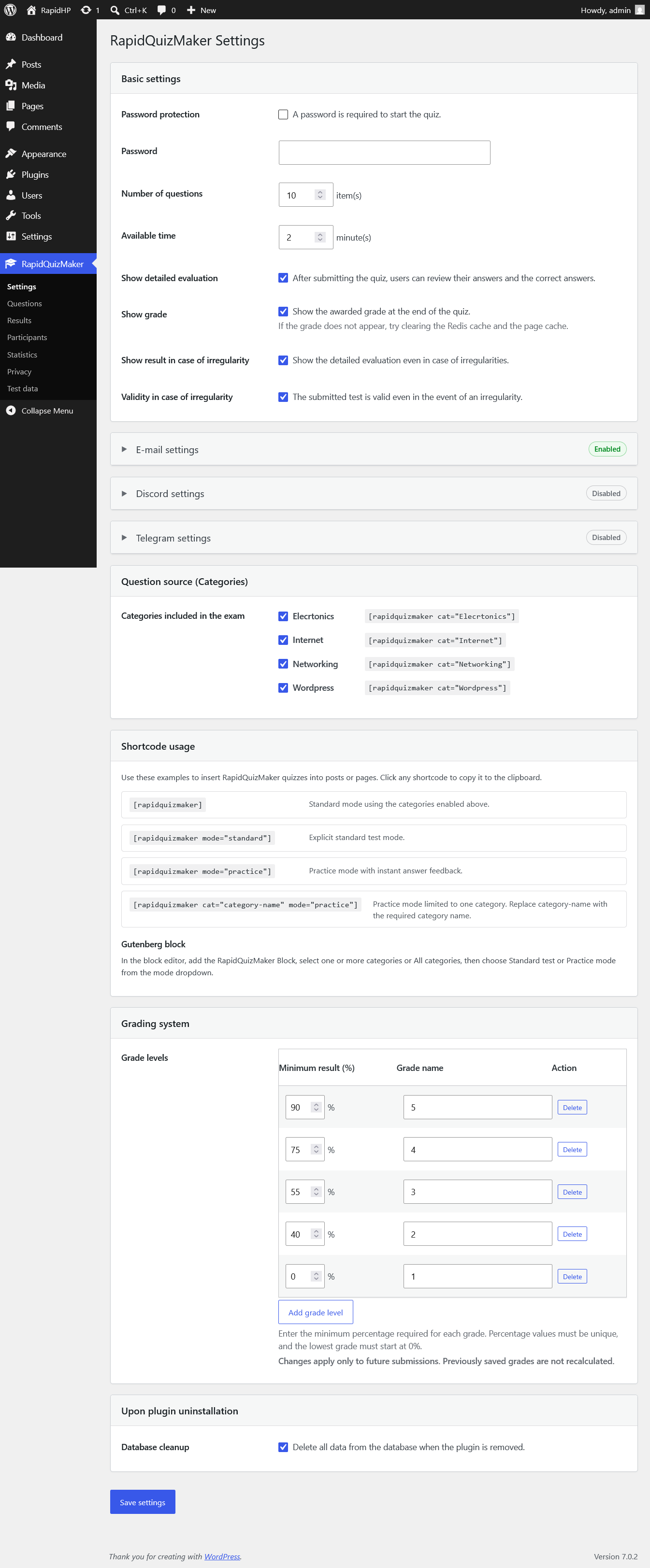Click the Tools wrench icon
The image size is (650, 1568).
point(11,215)
